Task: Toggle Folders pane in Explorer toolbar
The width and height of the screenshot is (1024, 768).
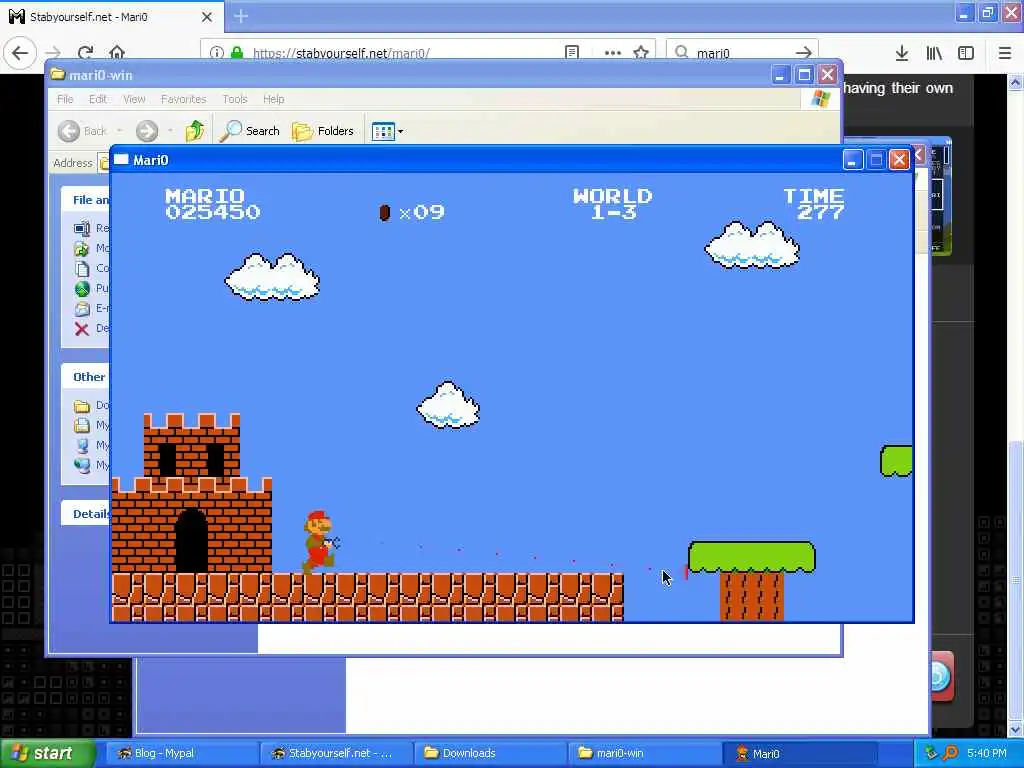Action: tap(323, 131)
